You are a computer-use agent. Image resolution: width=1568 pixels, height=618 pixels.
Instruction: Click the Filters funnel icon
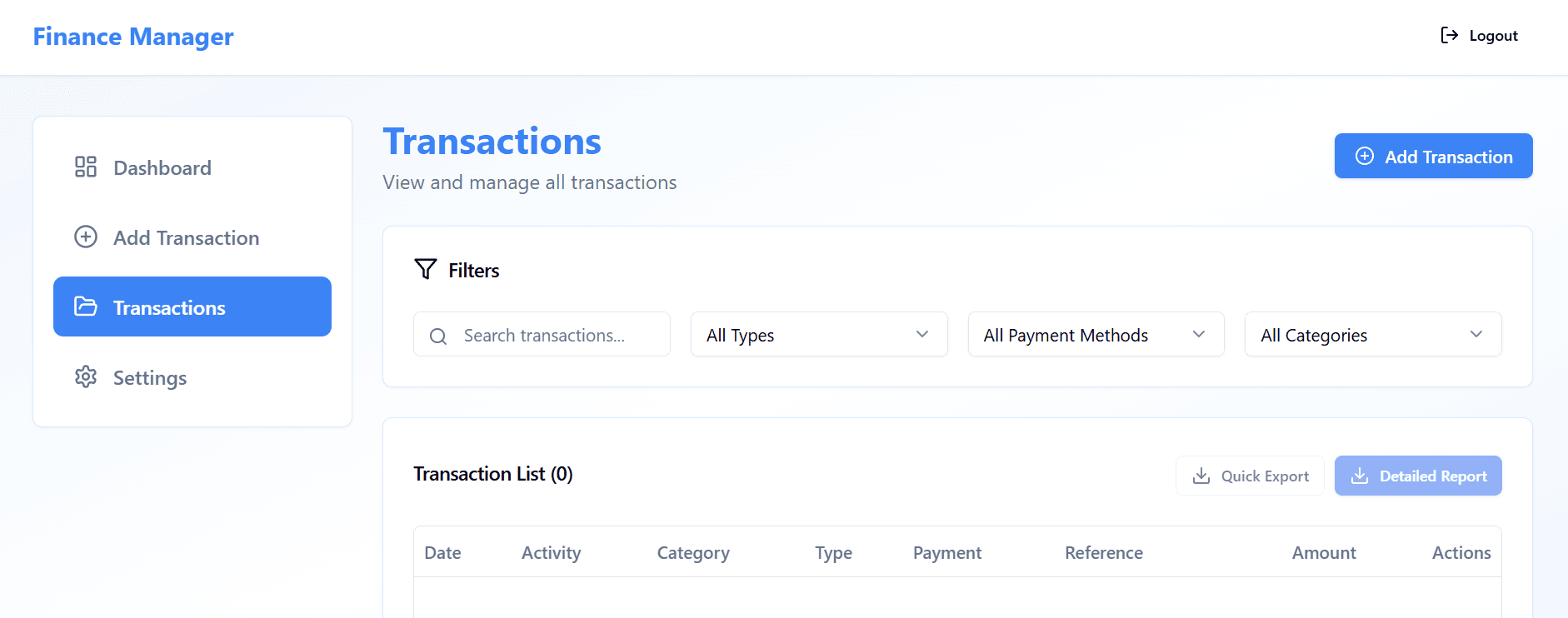[x=426, y=269]
